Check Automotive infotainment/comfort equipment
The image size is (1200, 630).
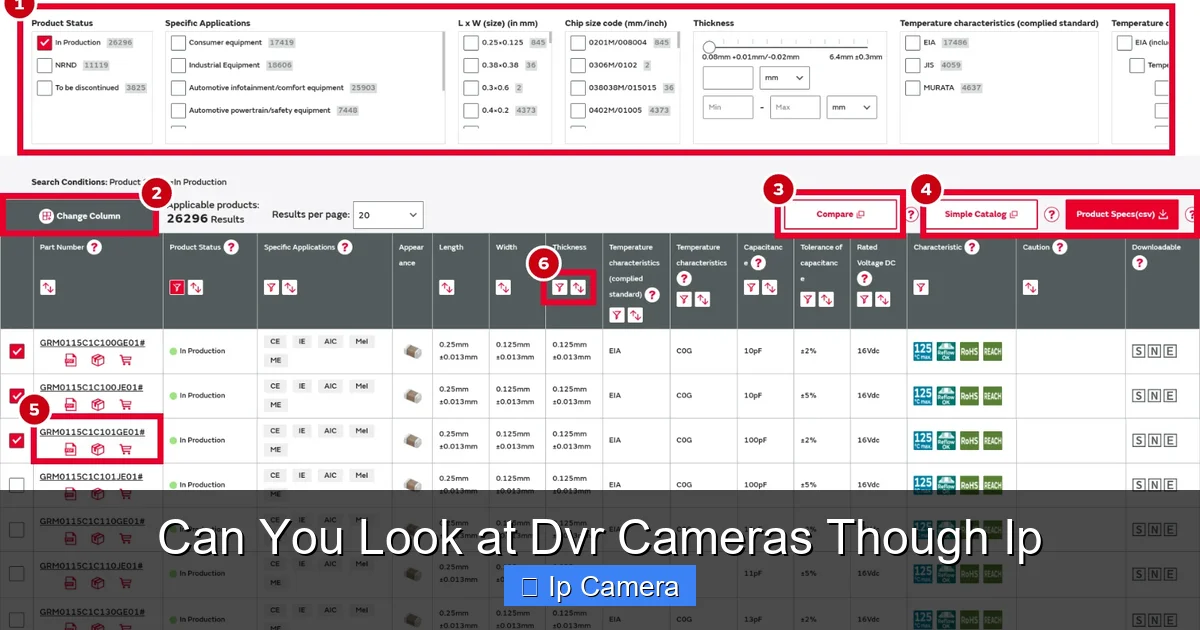click(x=178, y=88)
